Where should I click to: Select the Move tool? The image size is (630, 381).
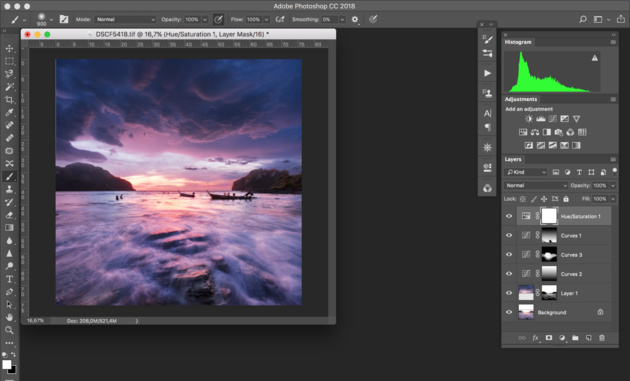[9, 48]
